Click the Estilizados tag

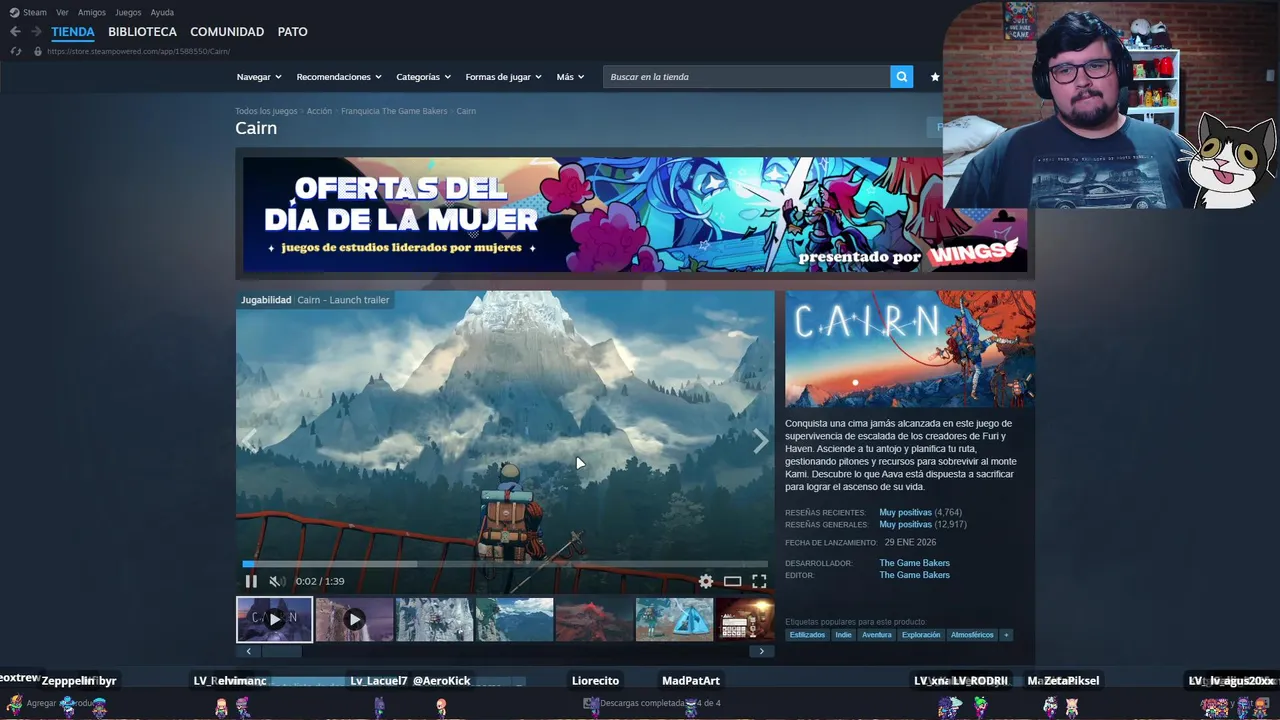pyautogui.click(x=807, y=635)
